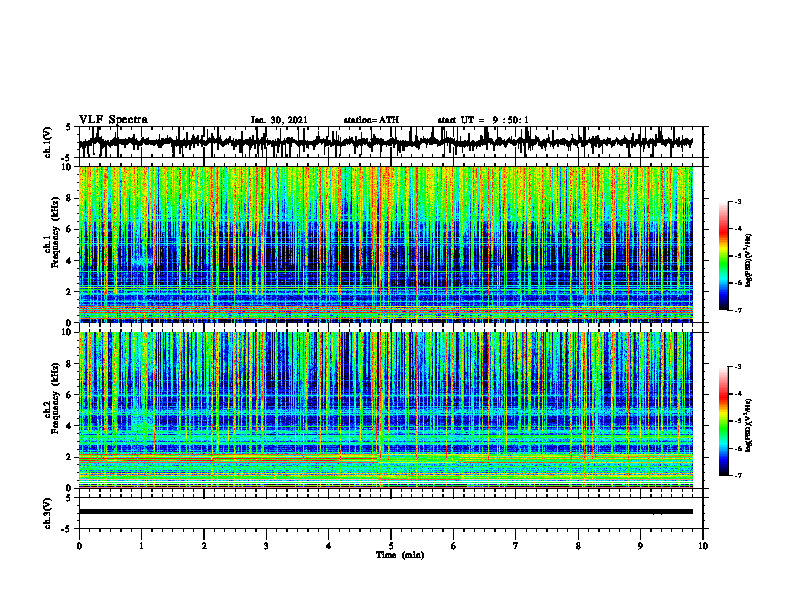Image resolution: width=792 pixels, height=612 pixels.
Task: Click the '-7' label on ch.1 color bar
Action: click(x=738, y=310)
